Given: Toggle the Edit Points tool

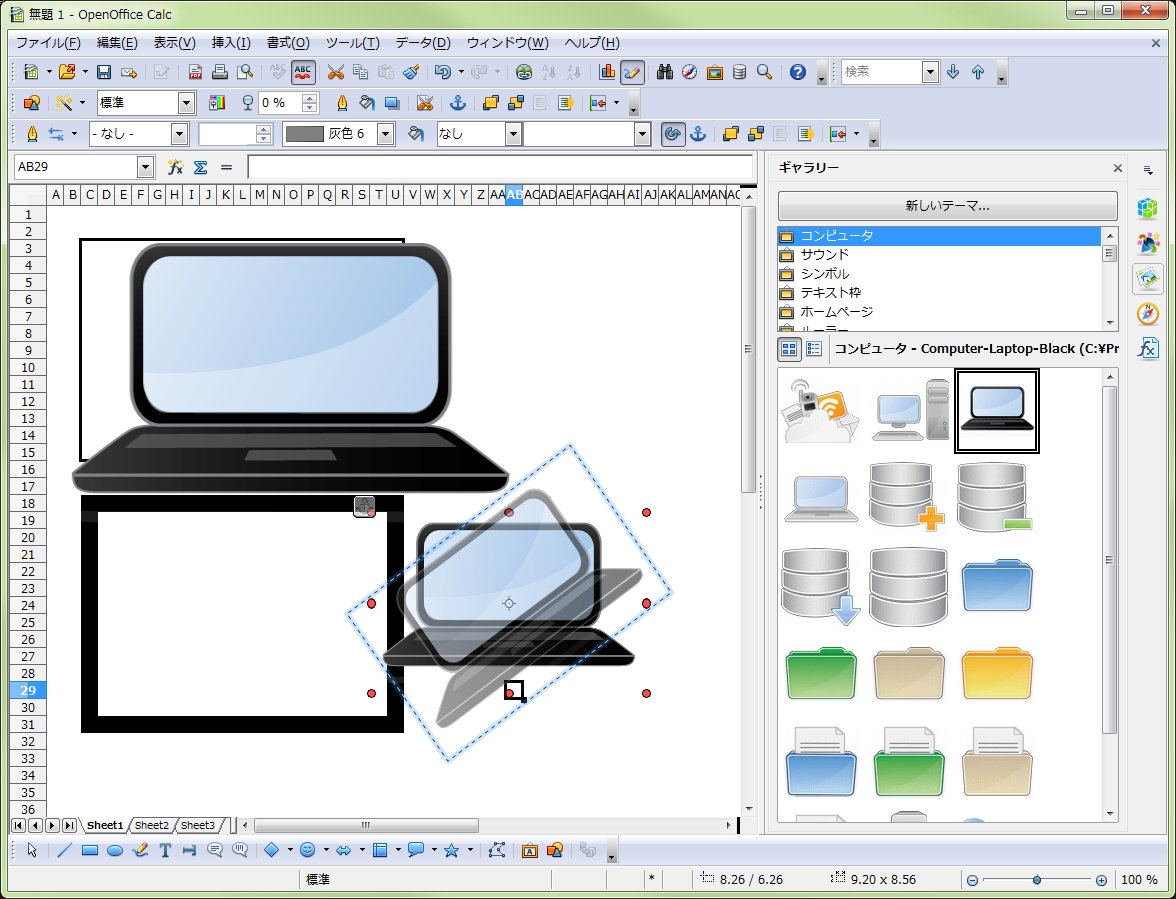Looking at the screenshot, I should pyautogui.click(x=496, y=850).
